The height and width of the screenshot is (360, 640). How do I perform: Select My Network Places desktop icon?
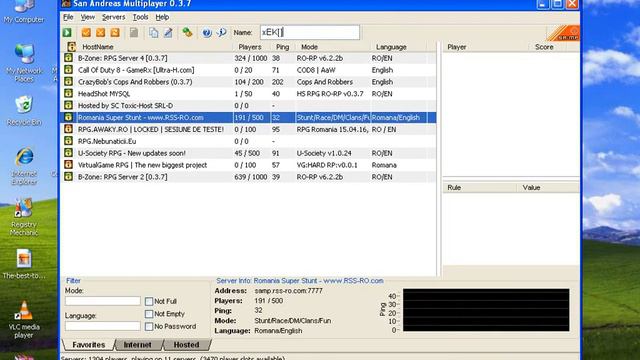(24, 63)
